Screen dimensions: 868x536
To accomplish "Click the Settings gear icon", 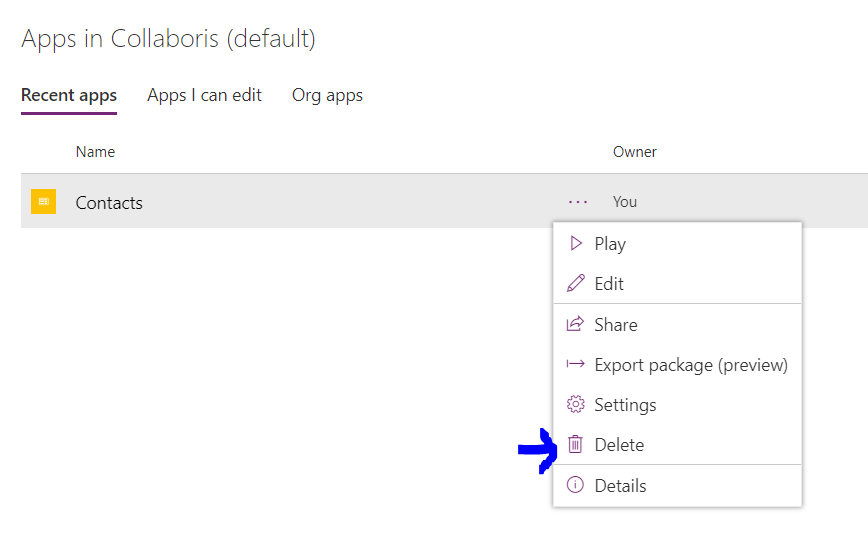I will (x=575, y=404).
